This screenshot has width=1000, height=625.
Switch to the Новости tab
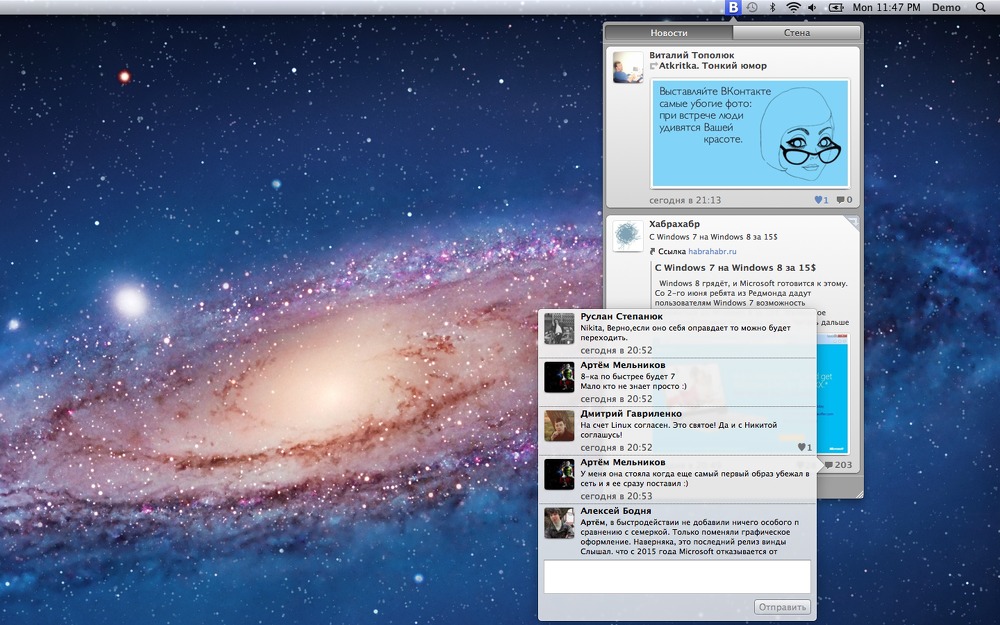[669, 33]
